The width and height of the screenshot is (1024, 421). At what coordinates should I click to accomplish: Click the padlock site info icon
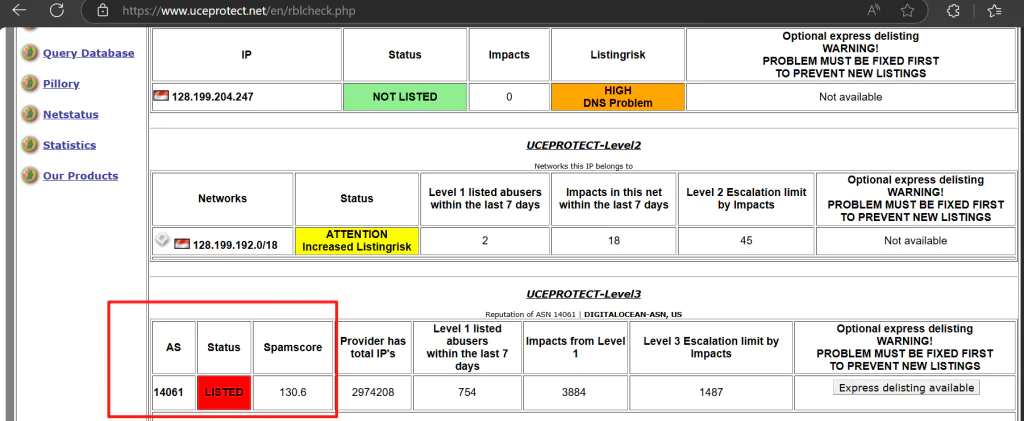pyautogui.click(x=101, y=10)
